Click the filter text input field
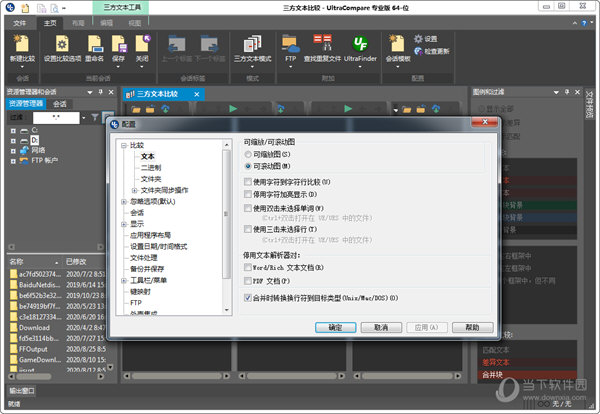This screenshot has height=414, width=600. tap(56, 117)
